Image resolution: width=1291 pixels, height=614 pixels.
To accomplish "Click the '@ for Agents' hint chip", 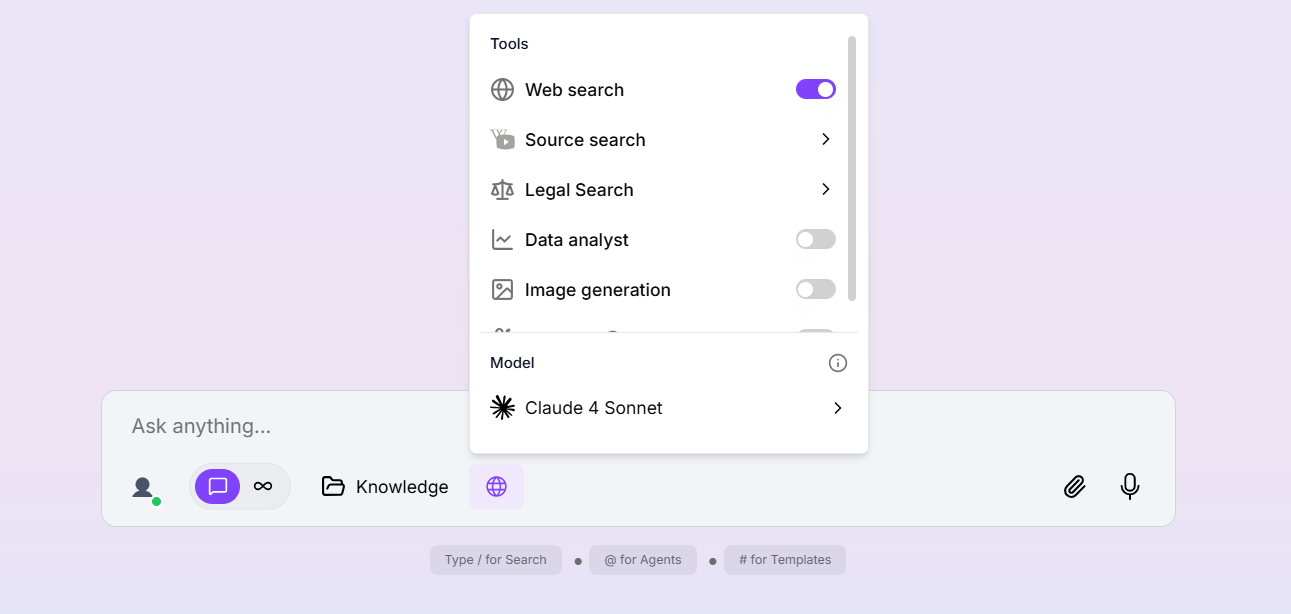I will (643, 560).
